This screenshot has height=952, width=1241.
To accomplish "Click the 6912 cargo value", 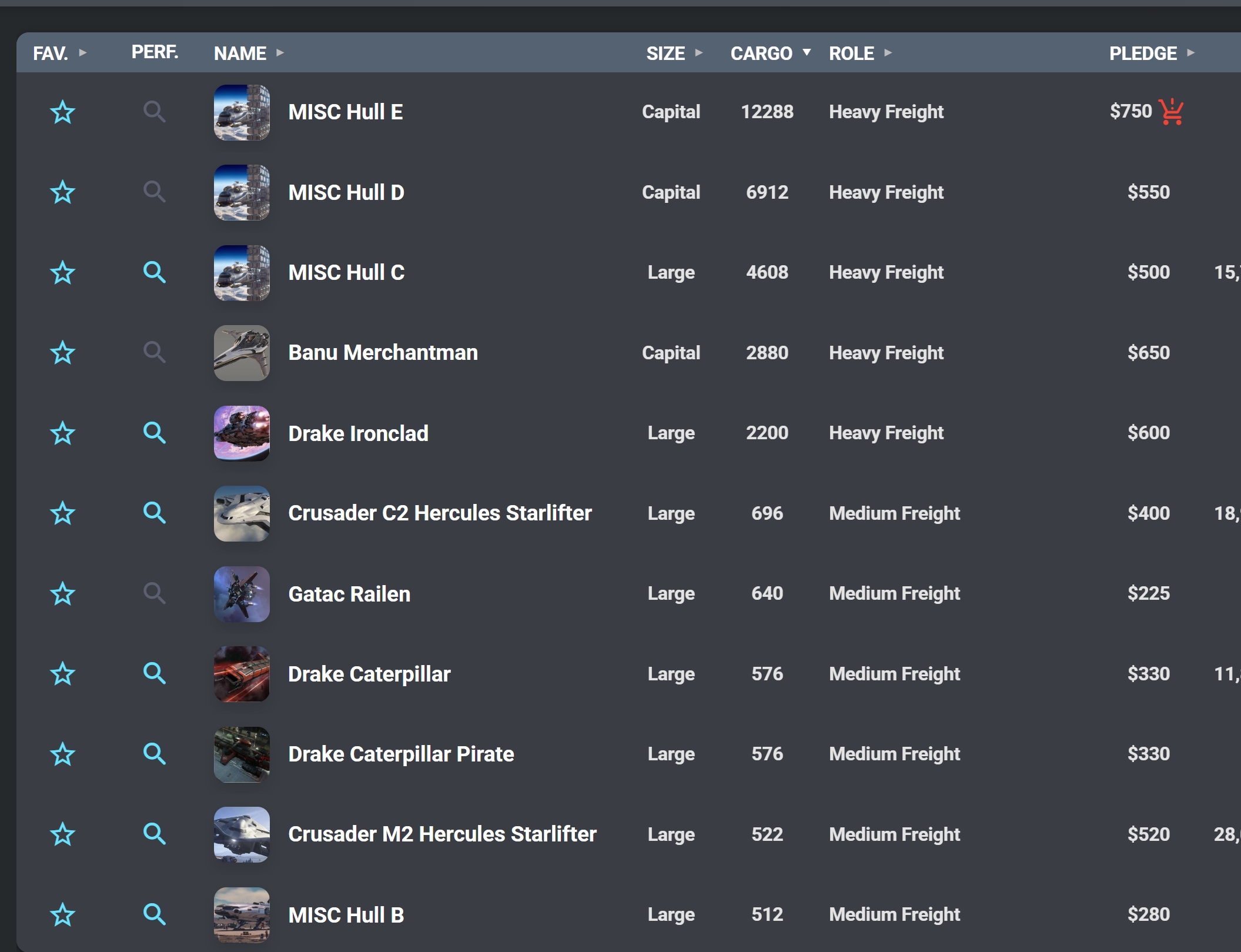I will (x=767, y=192).
